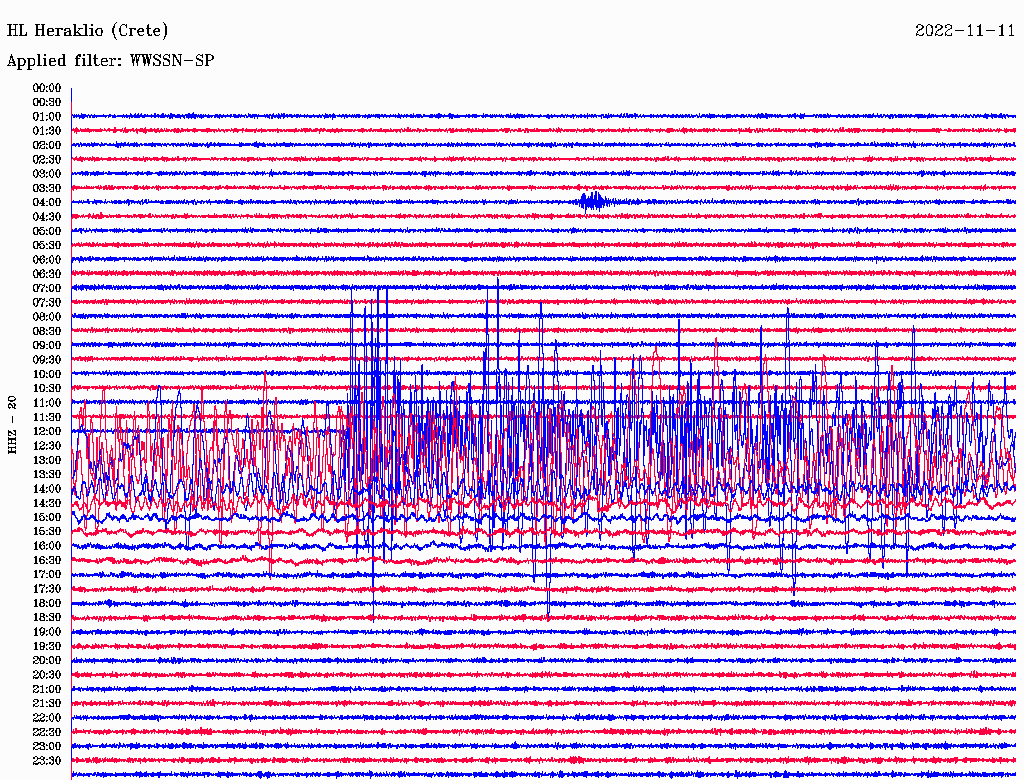Click the 03:30 time label

[47, 188]
